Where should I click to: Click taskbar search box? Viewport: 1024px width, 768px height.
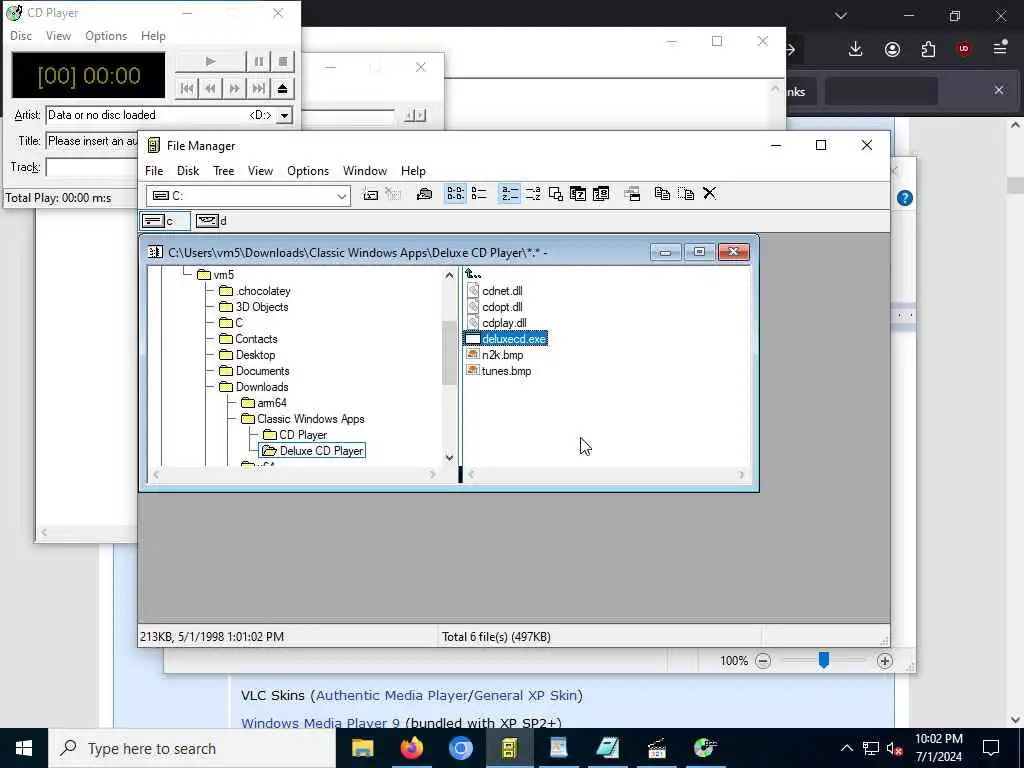pos(192,748)
